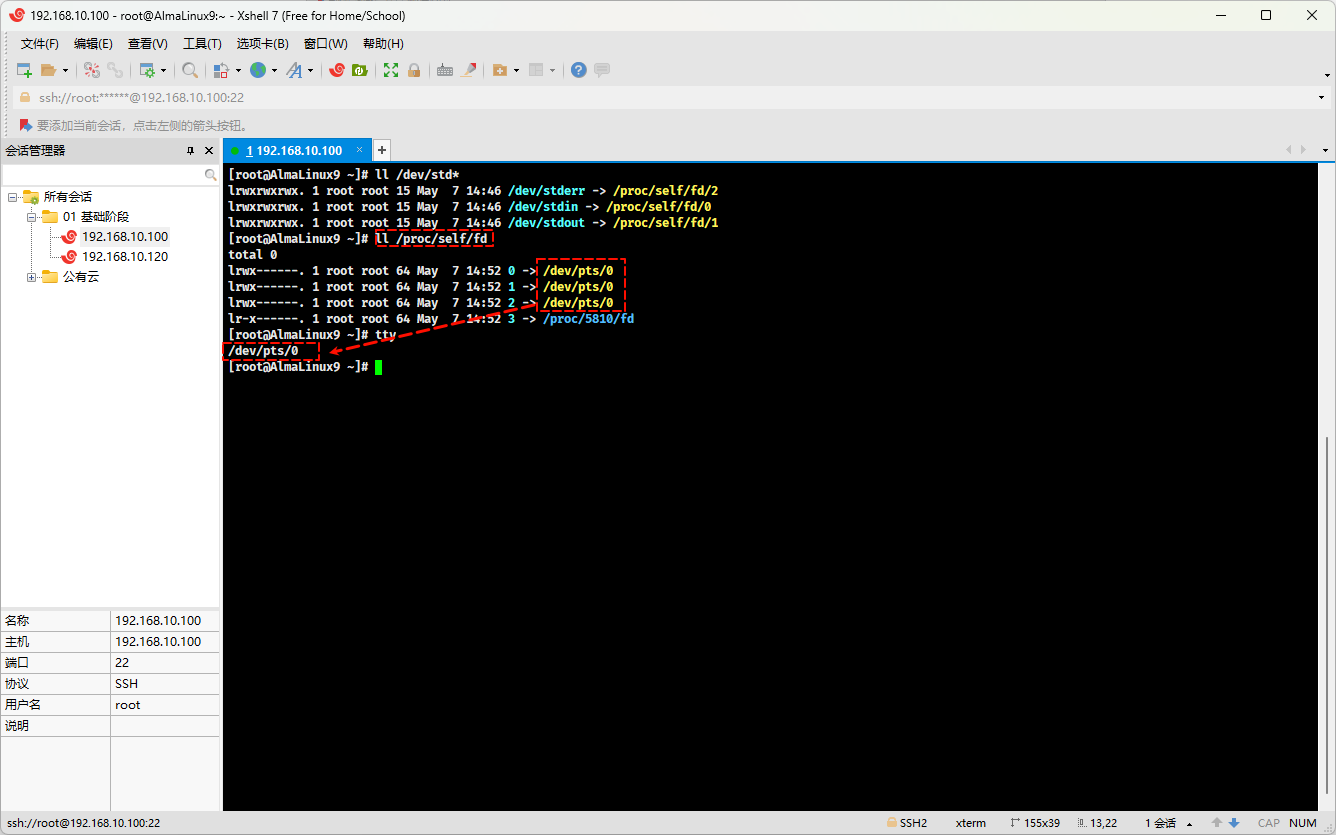Click the New Session toolbar icon
Viewport: 1336px width, 835px height.
pyautogui.click(x=24, y=70)
